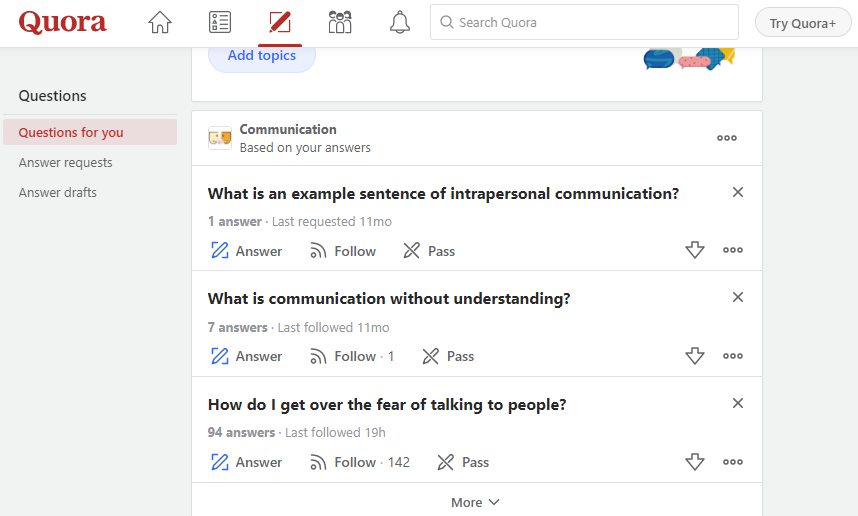Dismiss the intrapersonal communication question

(738, 192)
